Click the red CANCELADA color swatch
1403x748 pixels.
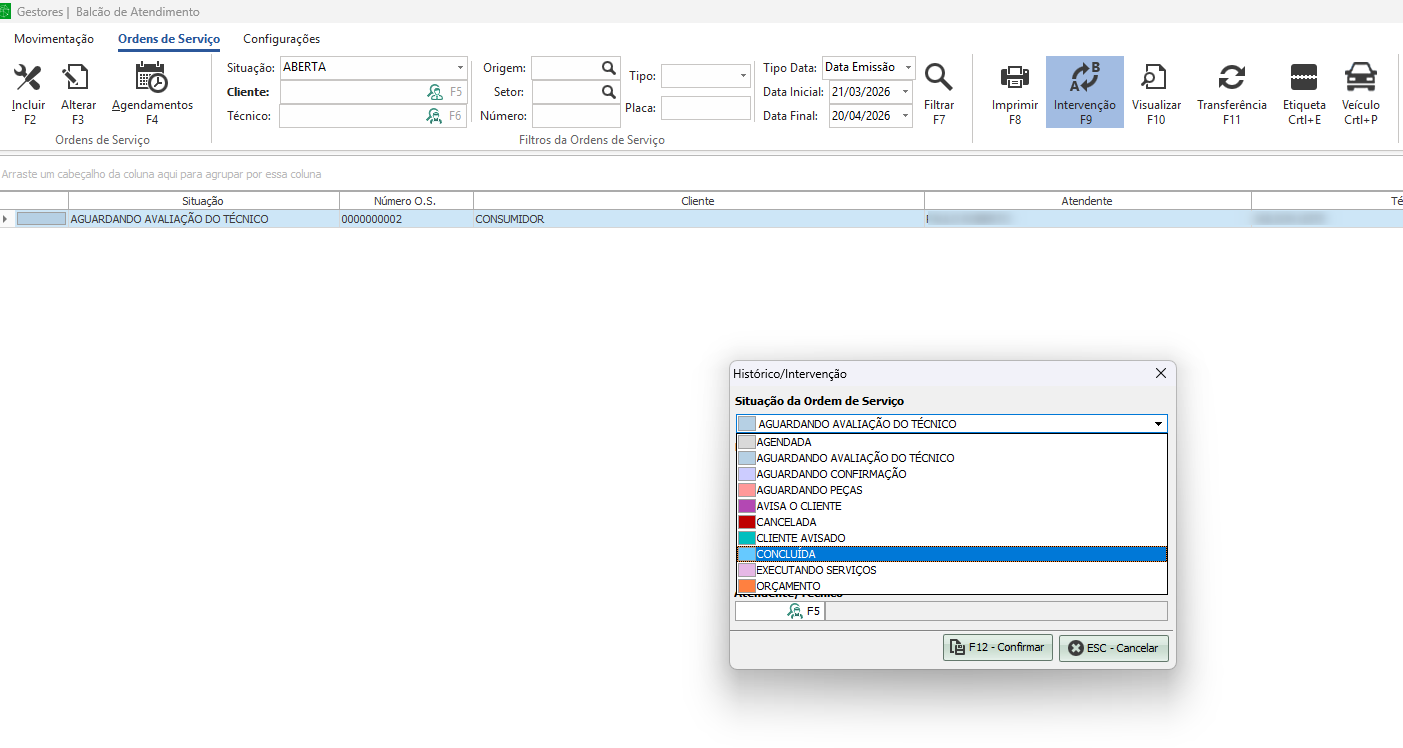[x=746, y=522]
